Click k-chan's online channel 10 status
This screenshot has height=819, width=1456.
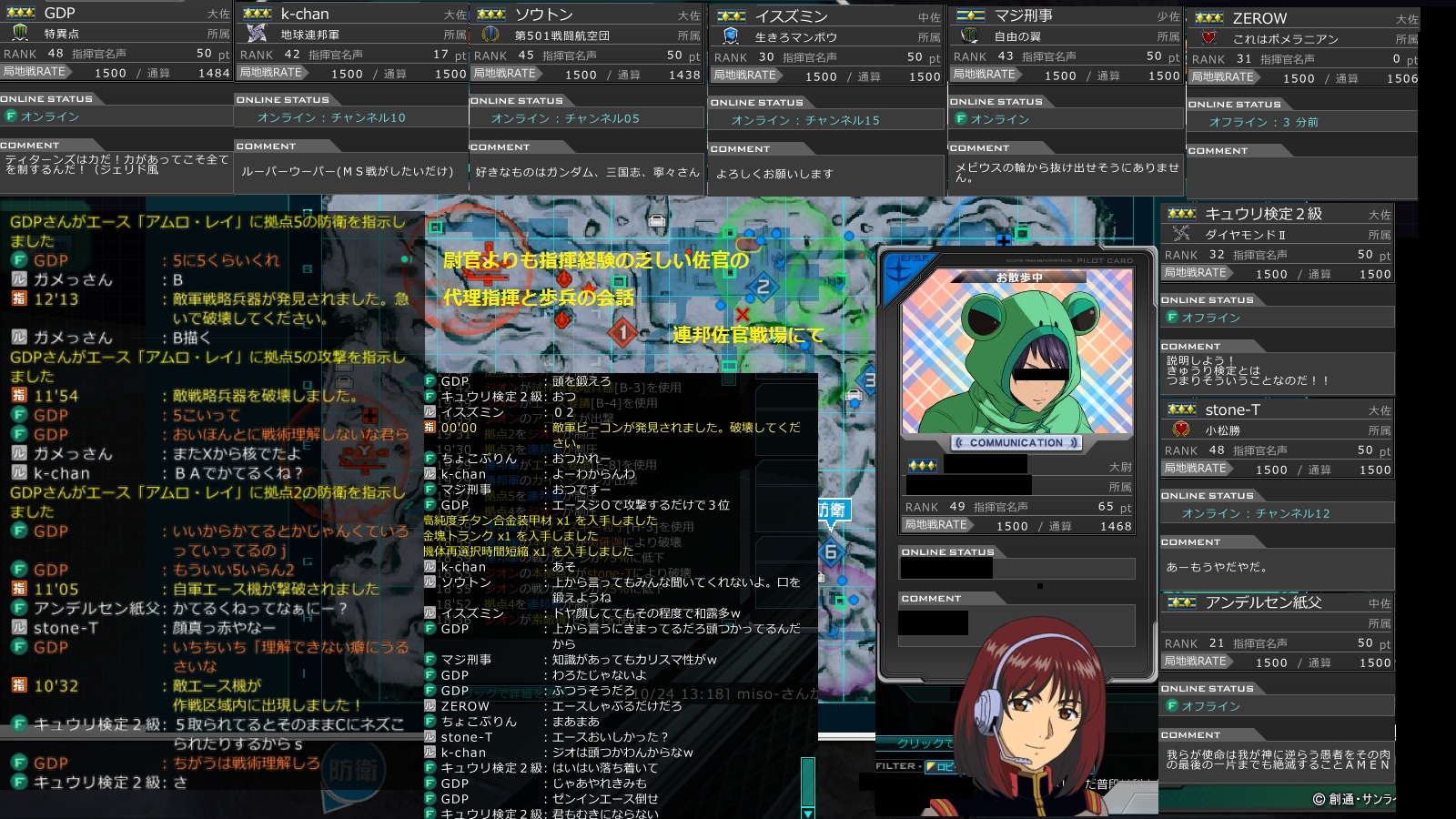[x=331, y=117]
